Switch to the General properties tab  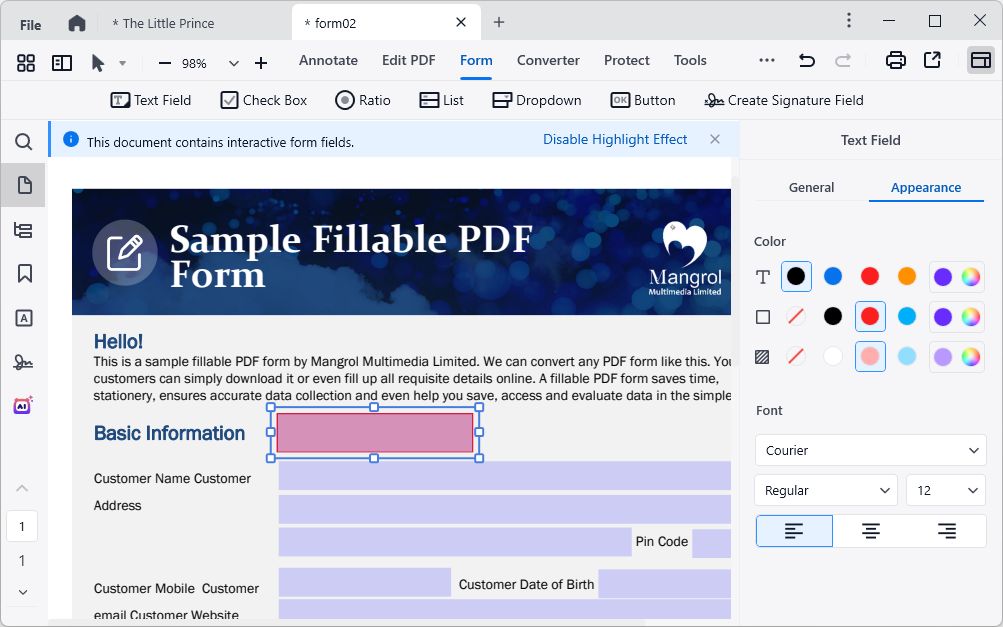811,187
